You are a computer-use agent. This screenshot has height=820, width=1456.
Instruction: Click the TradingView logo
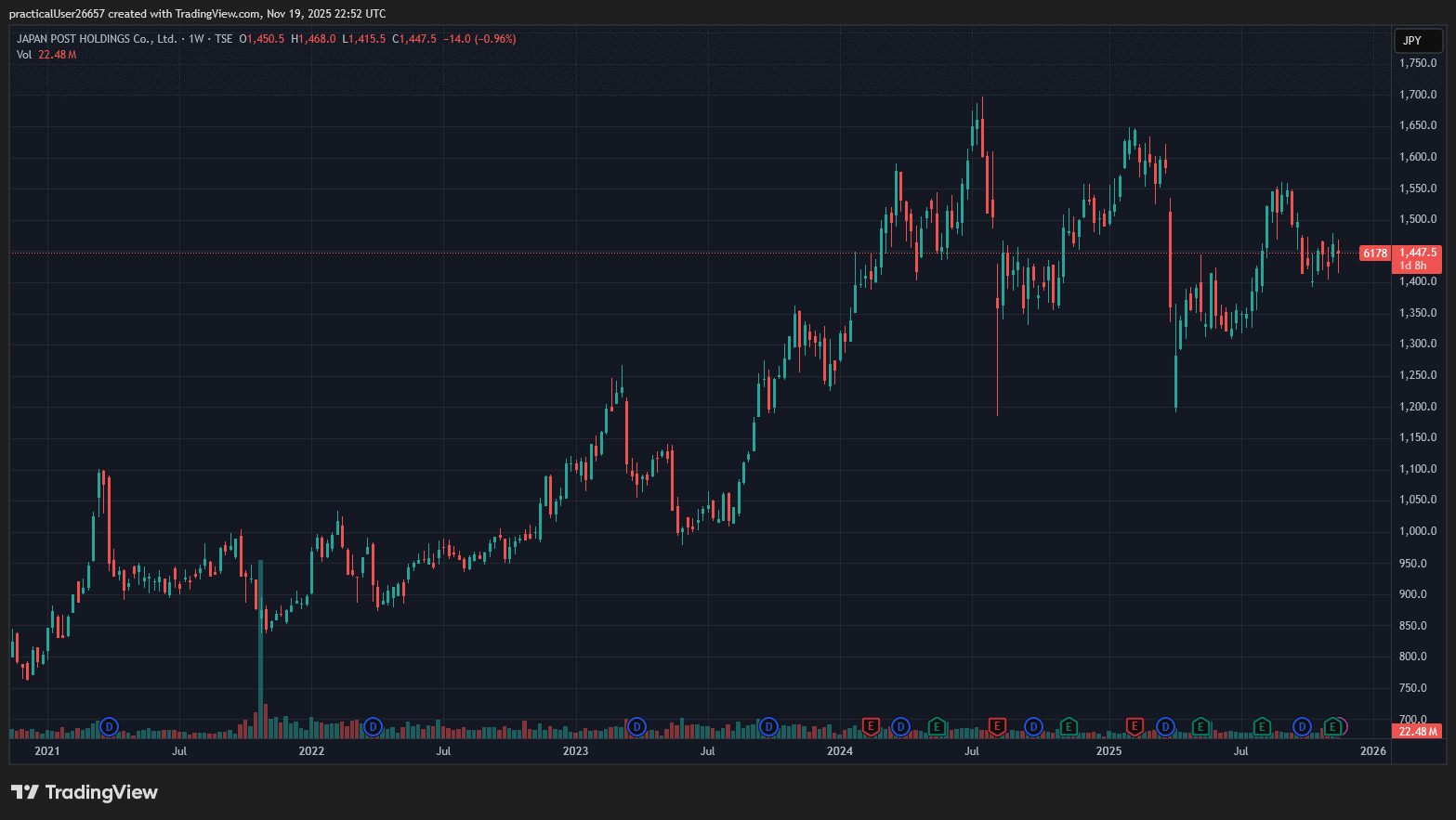(85, 792)
